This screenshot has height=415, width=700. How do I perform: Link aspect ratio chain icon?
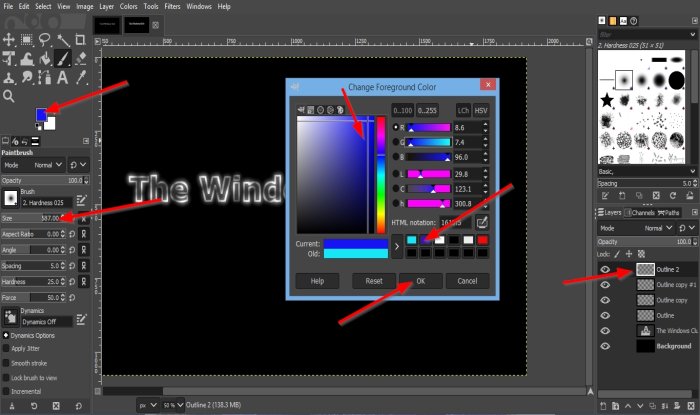pyautogui.click(x=83, y=234)
